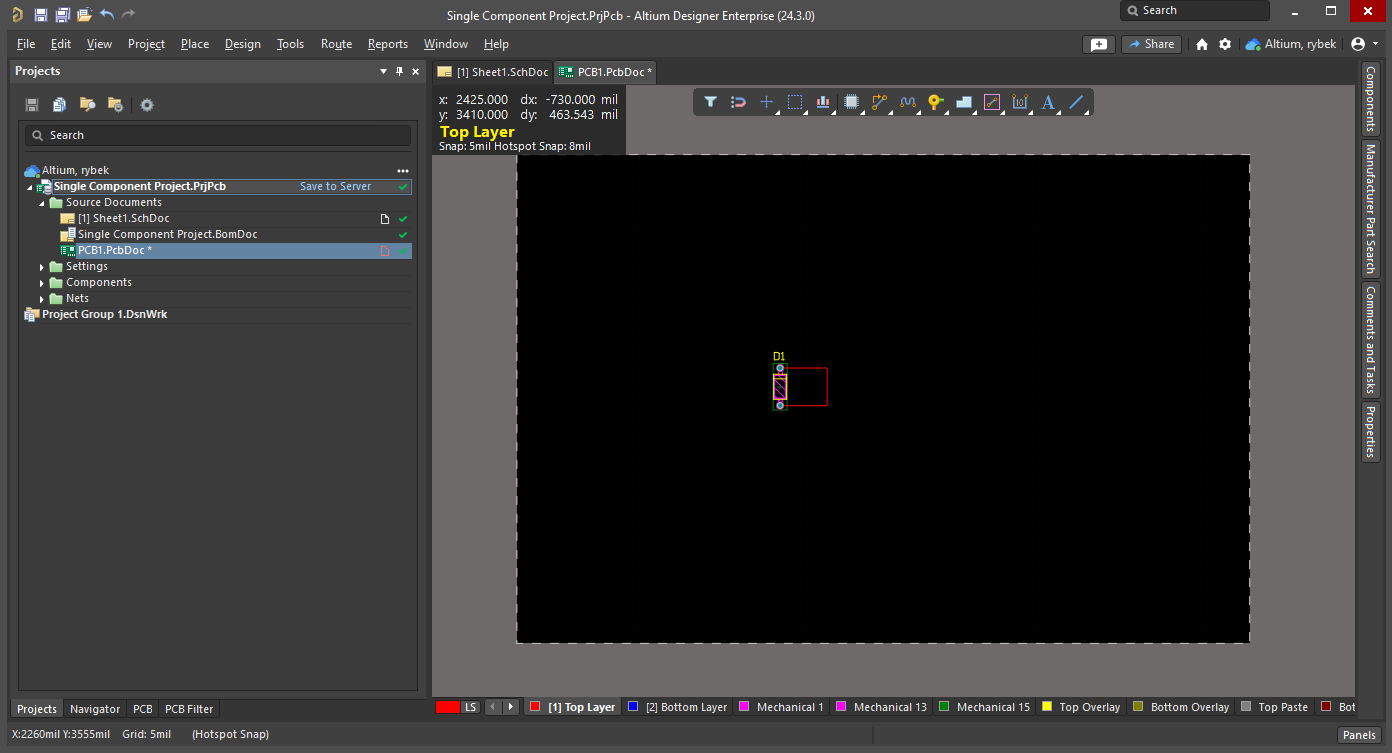The image size is (1392, 753).
Task: Click the Projects panel search field
Action: [218, 135]
